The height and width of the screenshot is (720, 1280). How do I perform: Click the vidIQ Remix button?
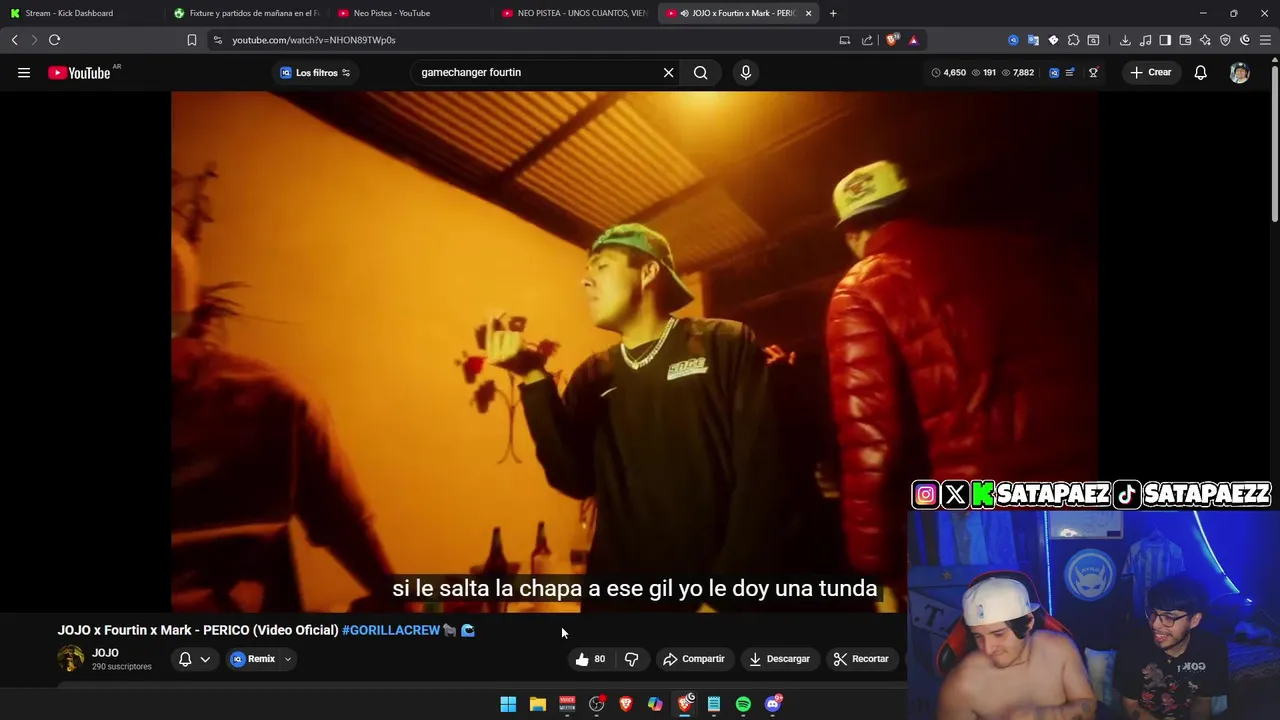(x=253, y=659)
